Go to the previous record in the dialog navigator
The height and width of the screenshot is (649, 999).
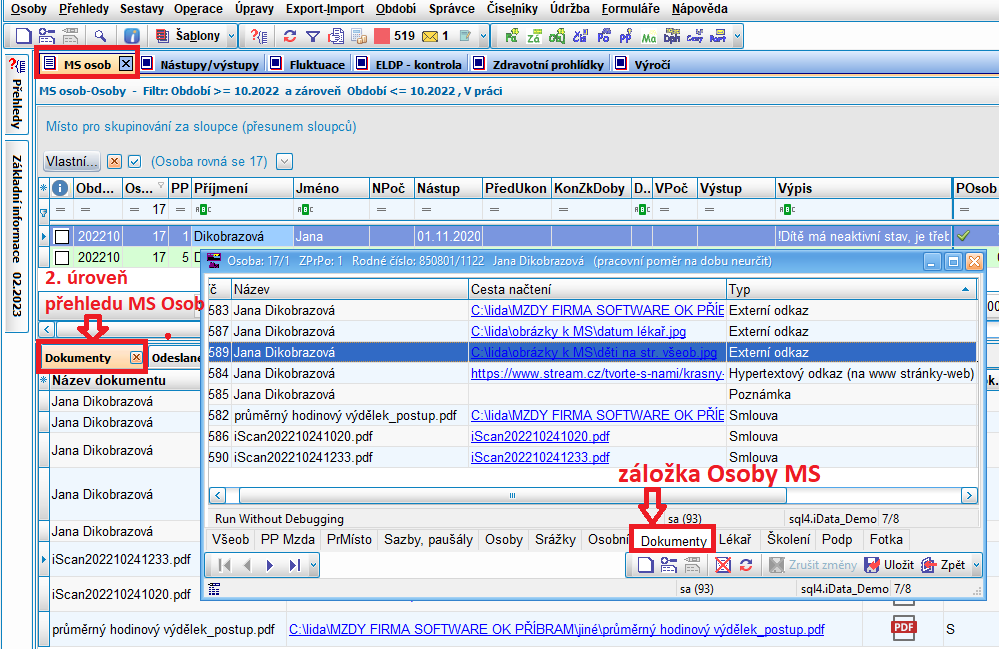[247, 565]
